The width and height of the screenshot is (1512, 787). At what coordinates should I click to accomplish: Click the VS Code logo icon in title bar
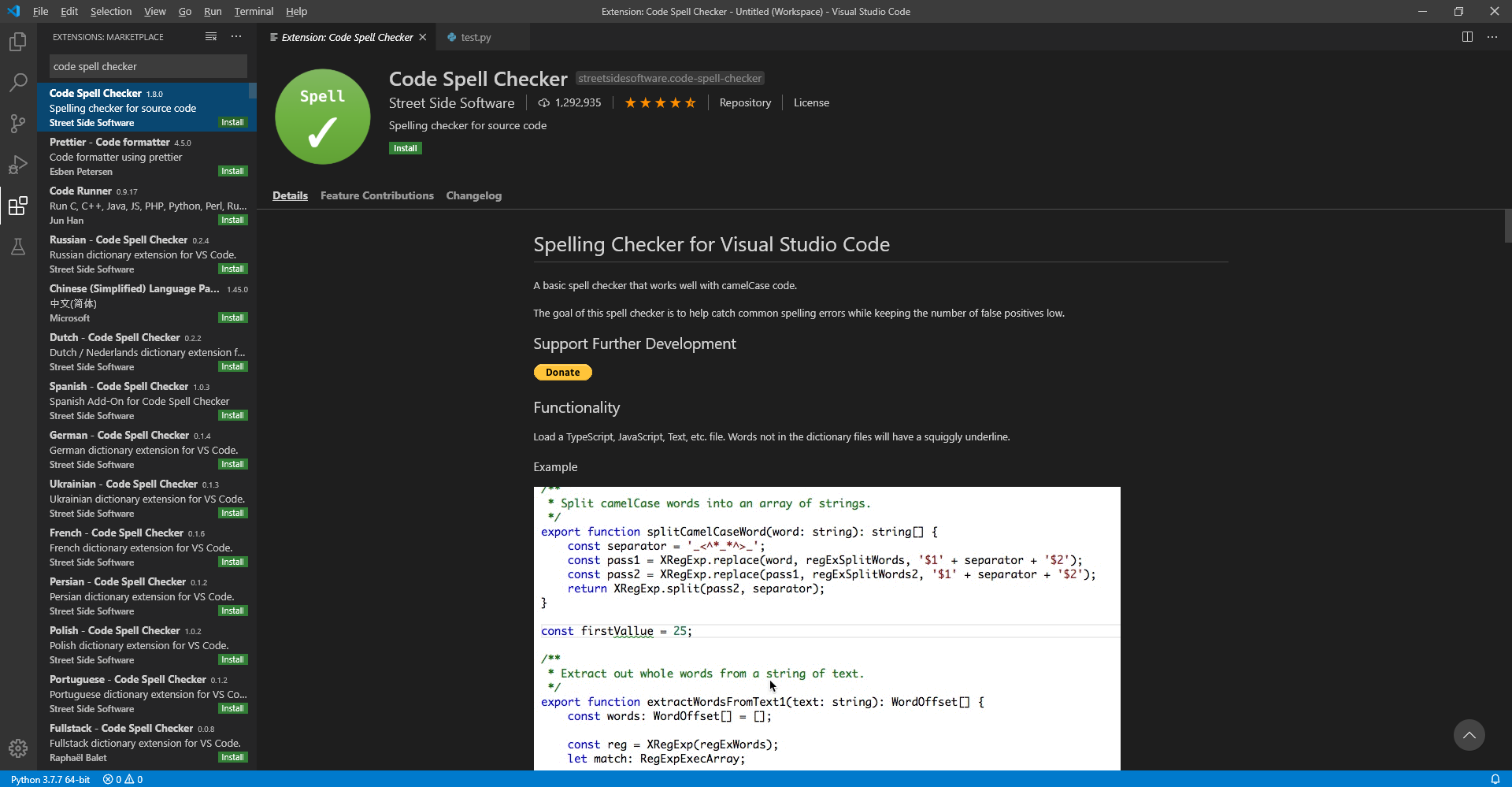[13, 11]
